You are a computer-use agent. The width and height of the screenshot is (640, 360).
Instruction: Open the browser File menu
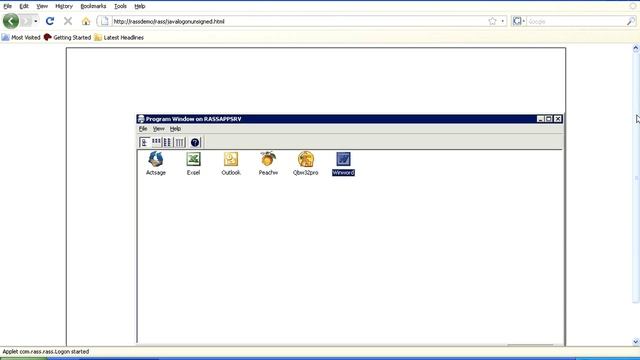click(7, 6)
